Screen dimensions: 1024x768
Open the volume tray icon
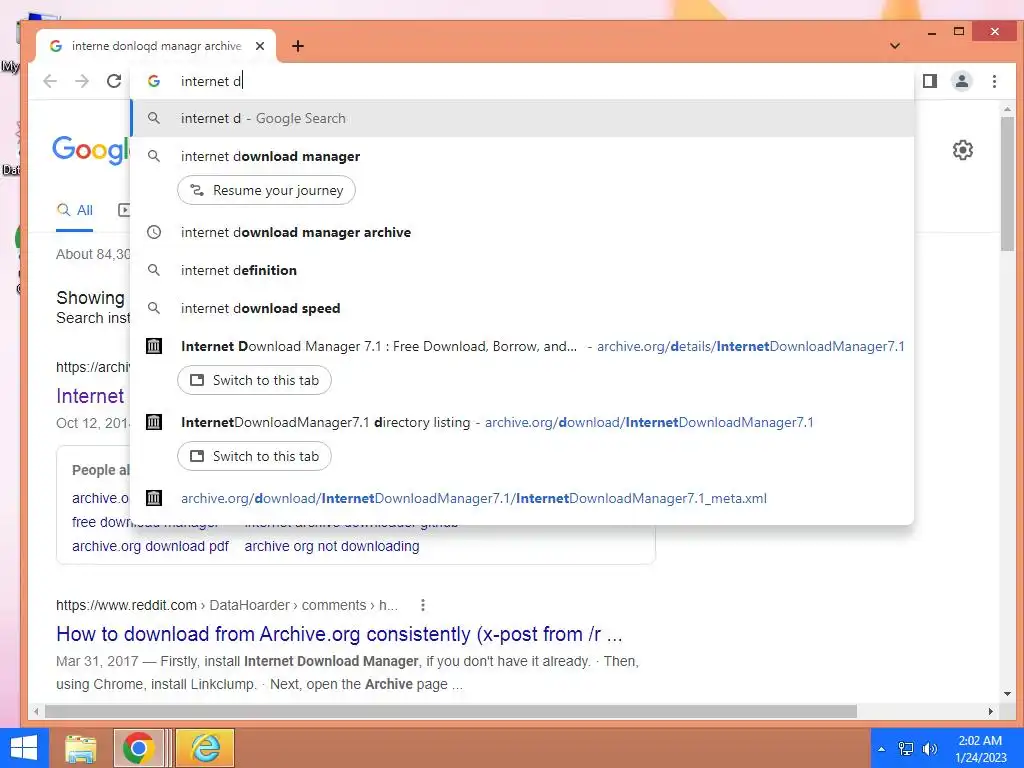point(930,749)
